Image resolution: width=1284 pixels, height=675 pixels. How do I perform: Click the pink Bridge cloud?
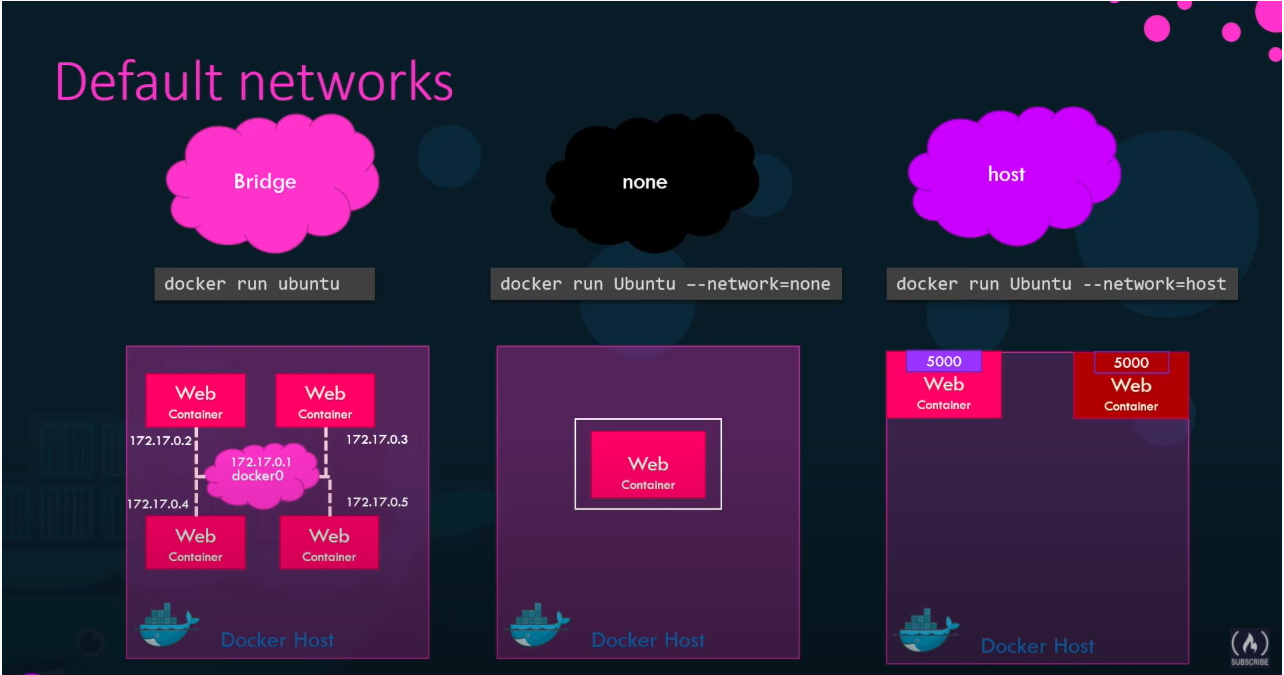265,182
